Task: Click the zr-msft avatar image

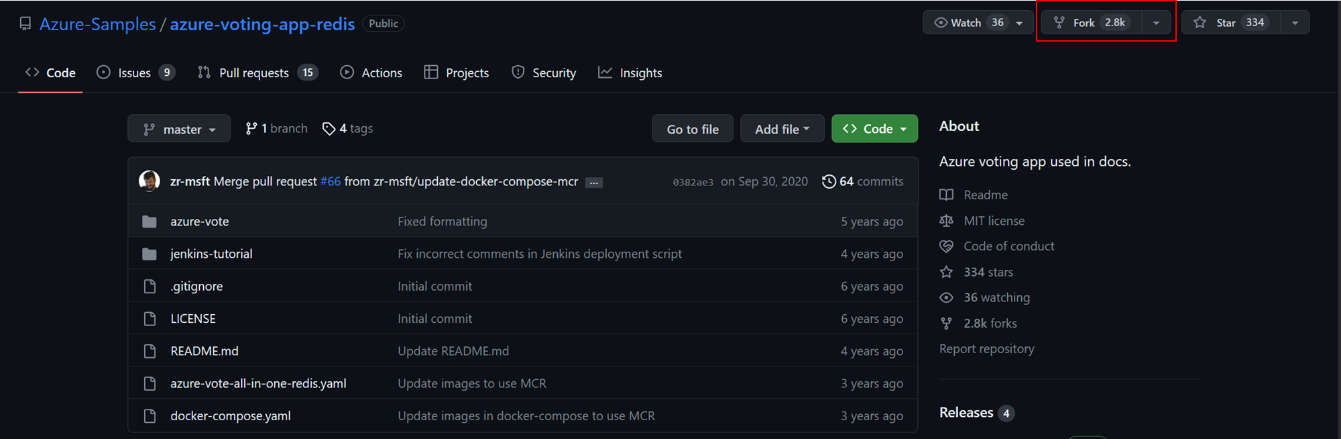Action: click(x=149, y=181)
